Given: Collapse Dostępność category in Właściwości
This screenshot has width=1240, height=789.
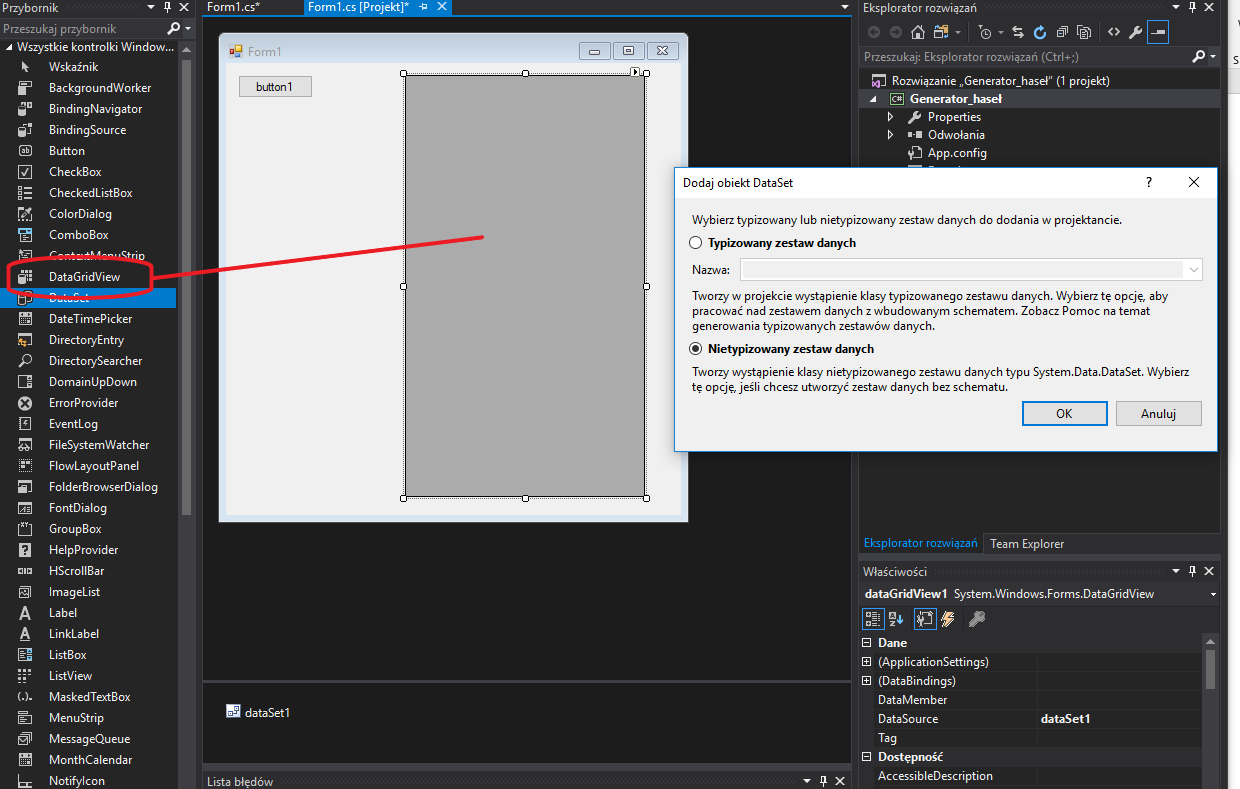Looking at the screenshot, I should point(867,757).
